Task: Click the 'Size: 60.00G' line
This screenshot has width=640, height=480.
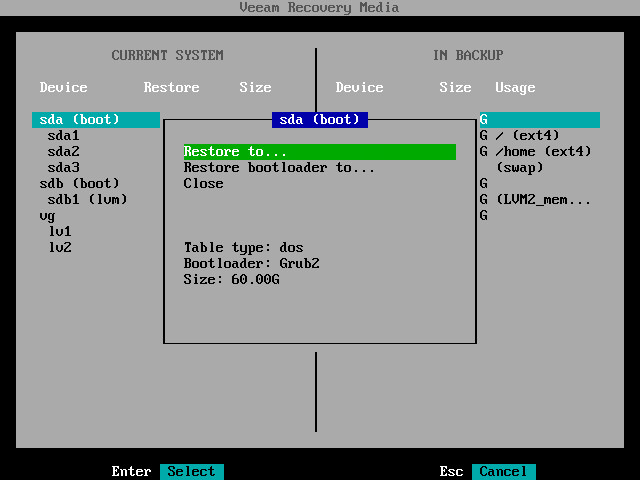Action: click(231, 280)
